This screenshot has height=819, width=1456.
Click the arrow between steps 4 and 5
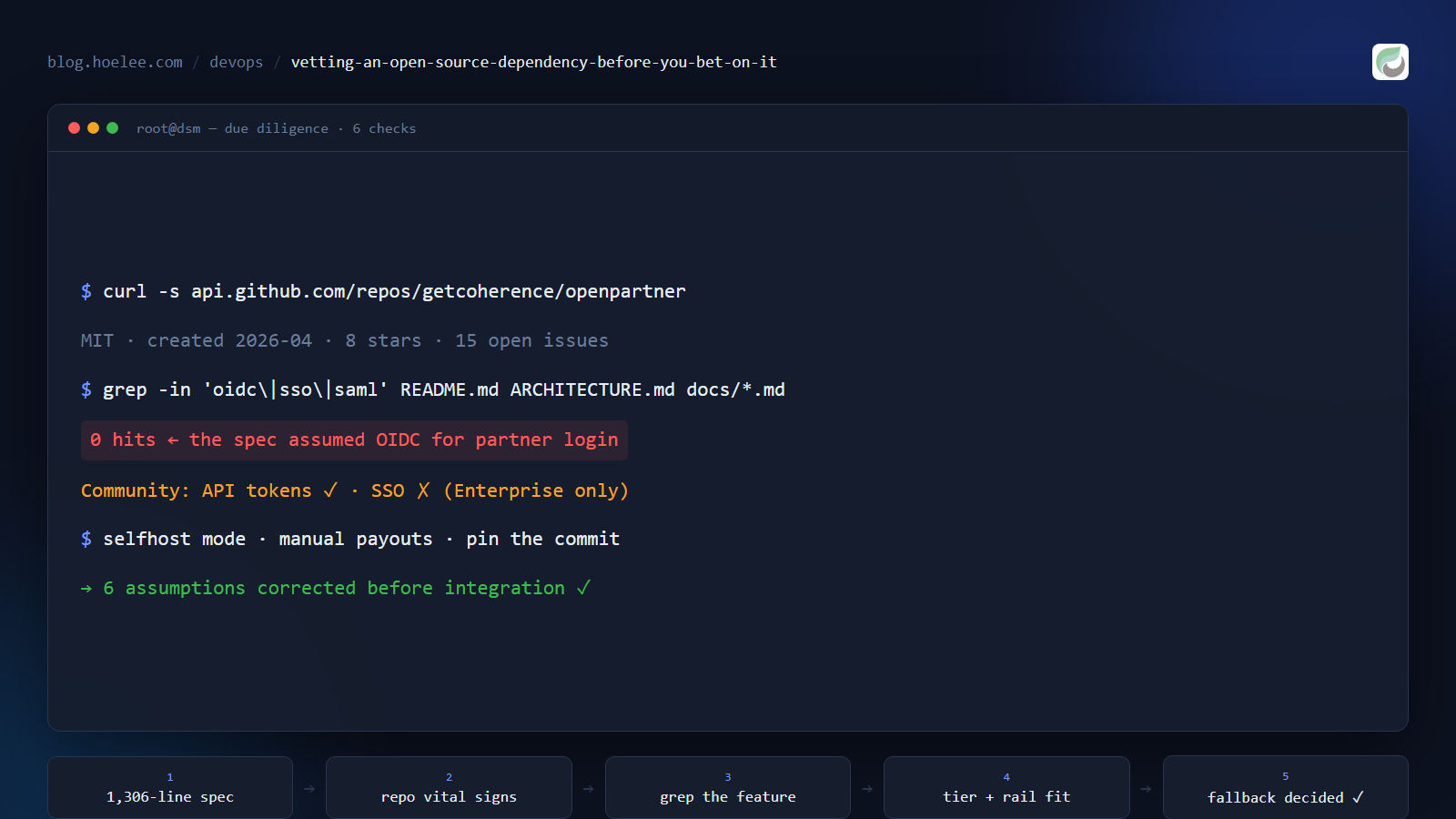point(1147,789)
